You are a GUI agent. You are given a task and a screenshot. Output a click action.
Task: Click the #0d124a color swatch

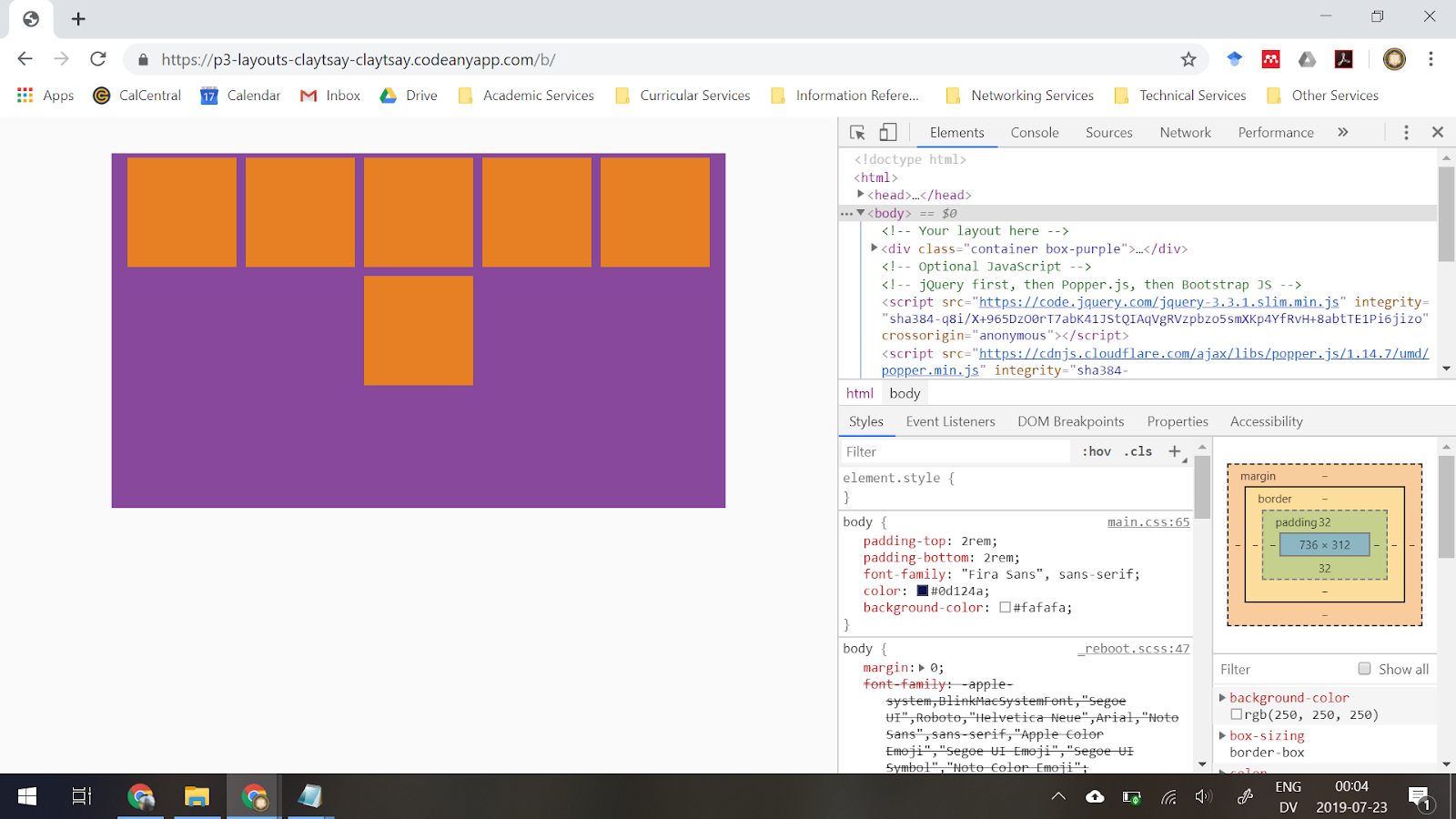tap(923, 591)
